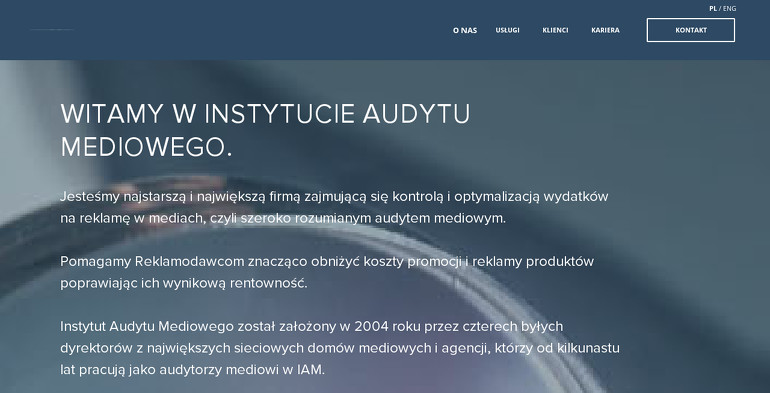Click the line starting with Pomagamy Reklamodawcom
770x393 pixels.
click(x=327, y=262)
